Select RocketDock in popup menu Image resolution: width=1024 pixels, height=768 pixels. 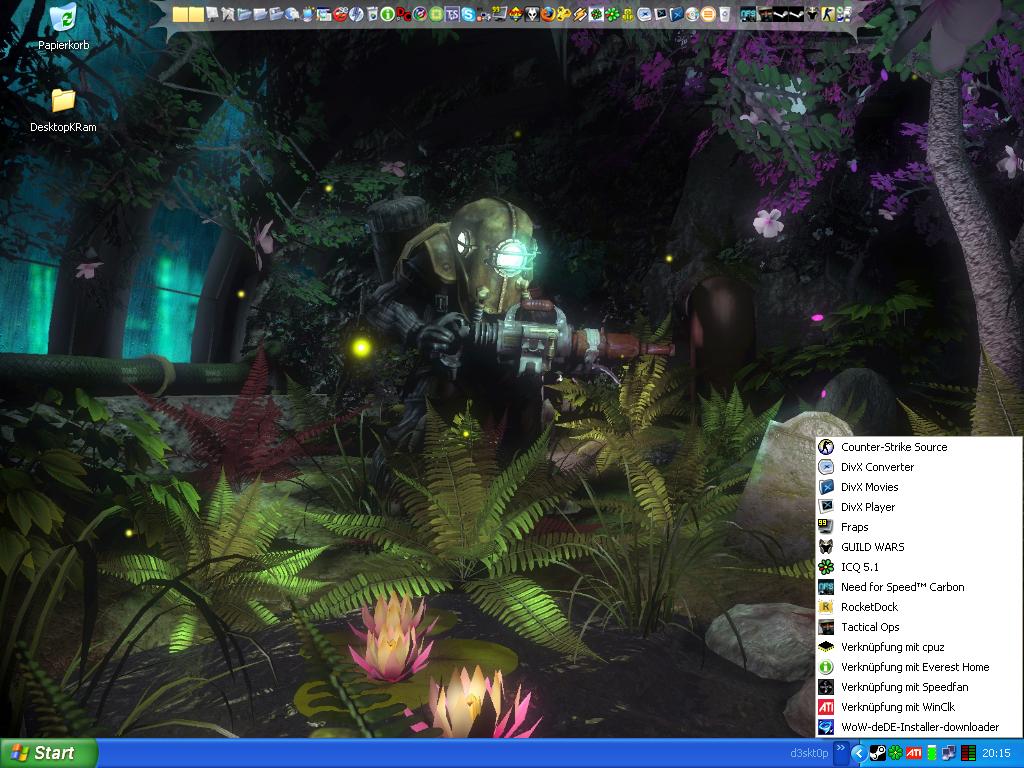(918, 607)
